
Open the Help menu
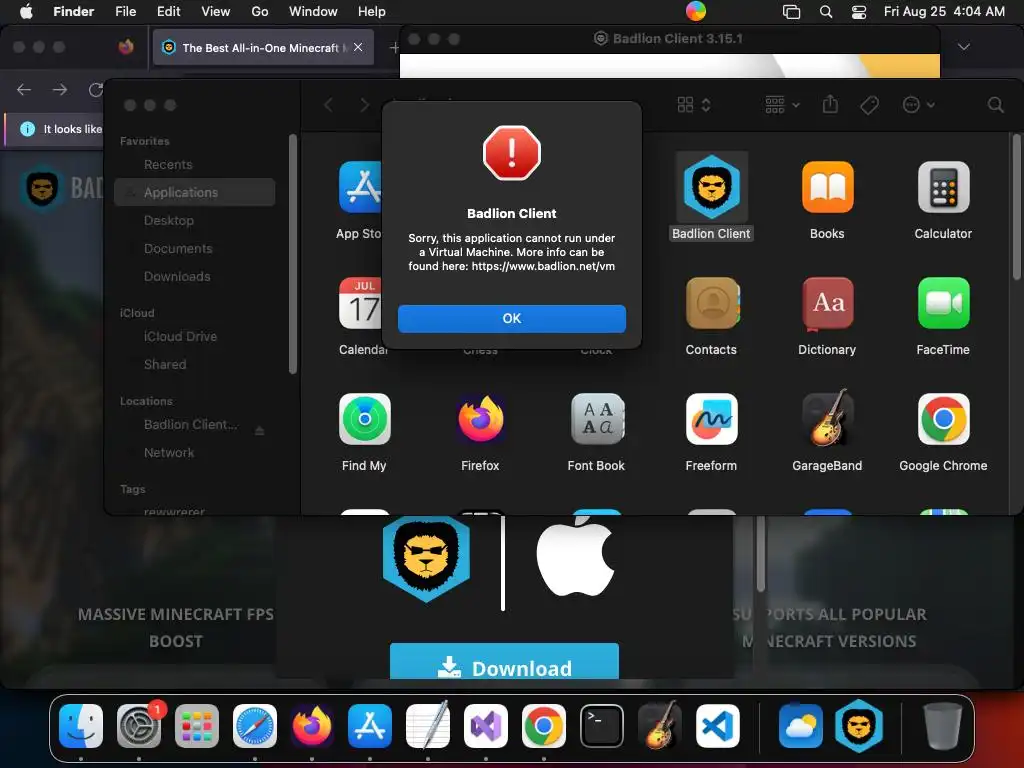pyautogui.click(x=372, y=11)
